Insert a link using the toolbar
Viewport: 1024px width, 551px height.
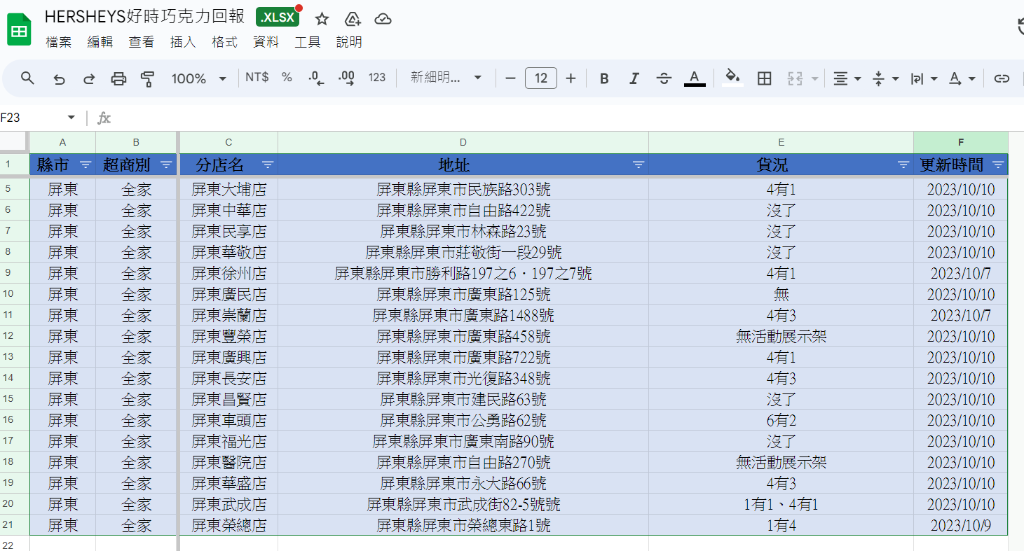click(1001, 78)
